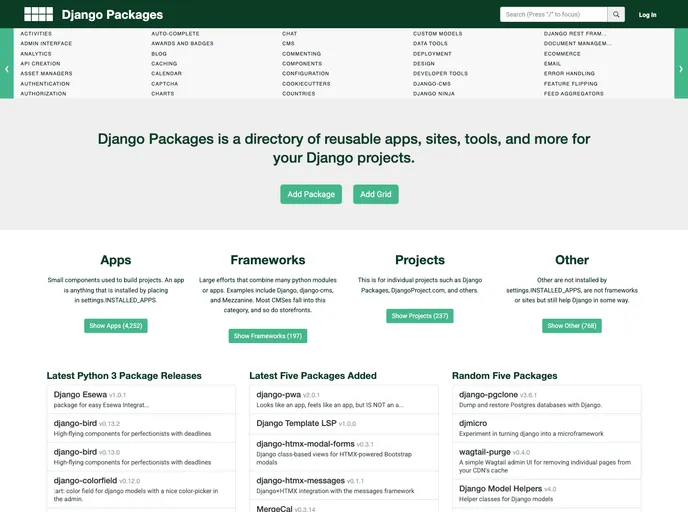Screen dimensions: 688x512
Task: Open the BLOG category
Action: point(159,54)
